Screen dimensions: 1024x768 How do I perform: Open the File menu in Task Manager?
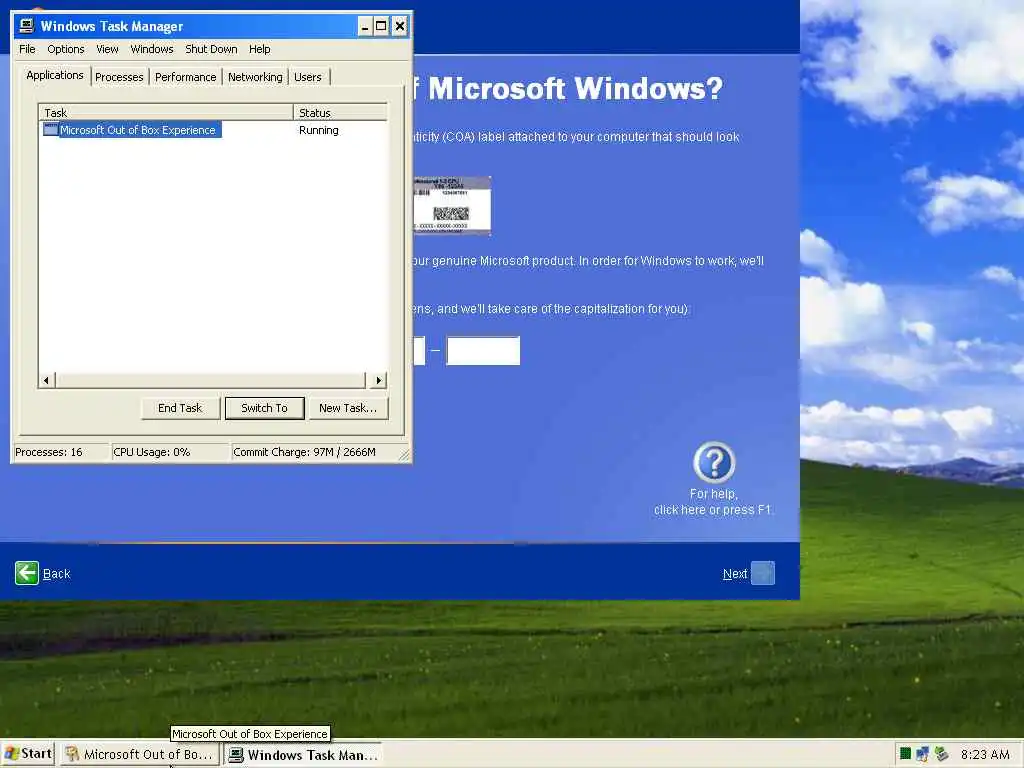[27, 49]
